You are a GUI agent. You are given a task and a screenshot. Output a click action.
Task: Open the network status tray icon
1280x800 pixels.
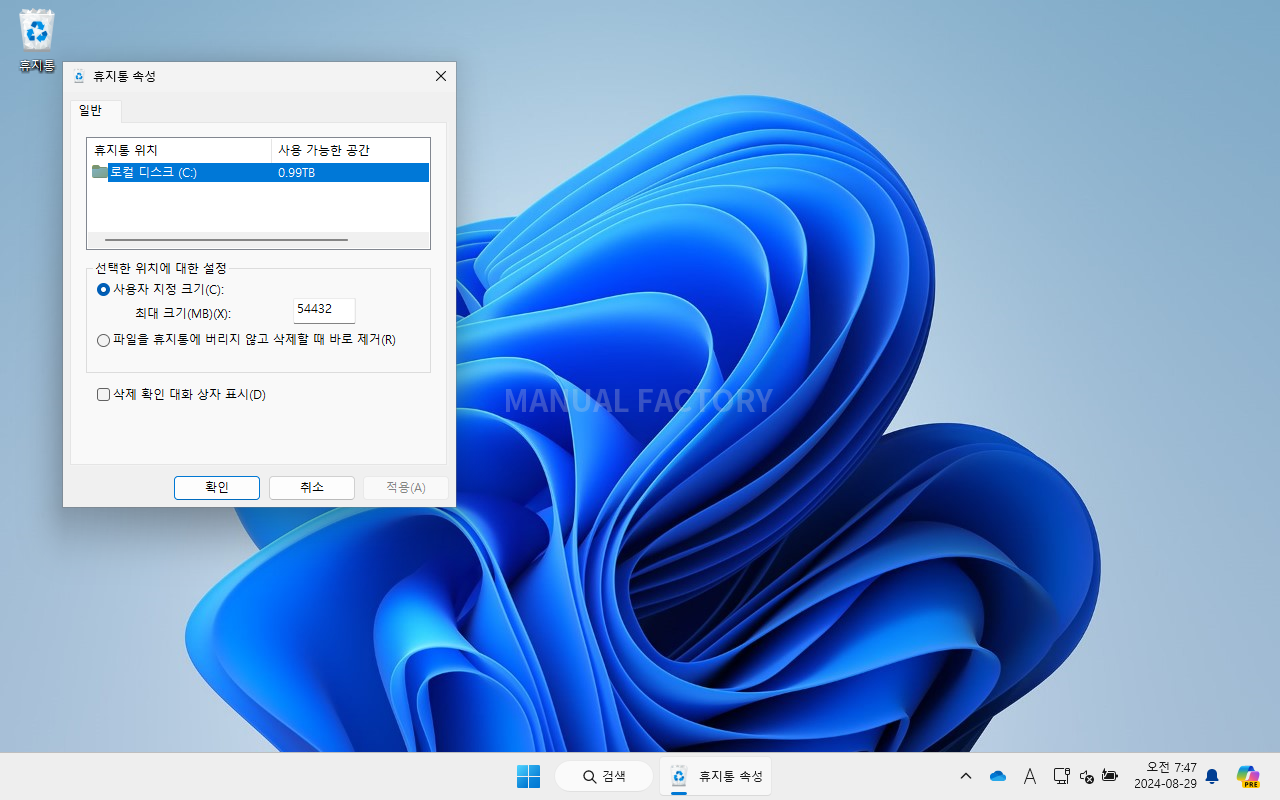(x=1061, y=776)
